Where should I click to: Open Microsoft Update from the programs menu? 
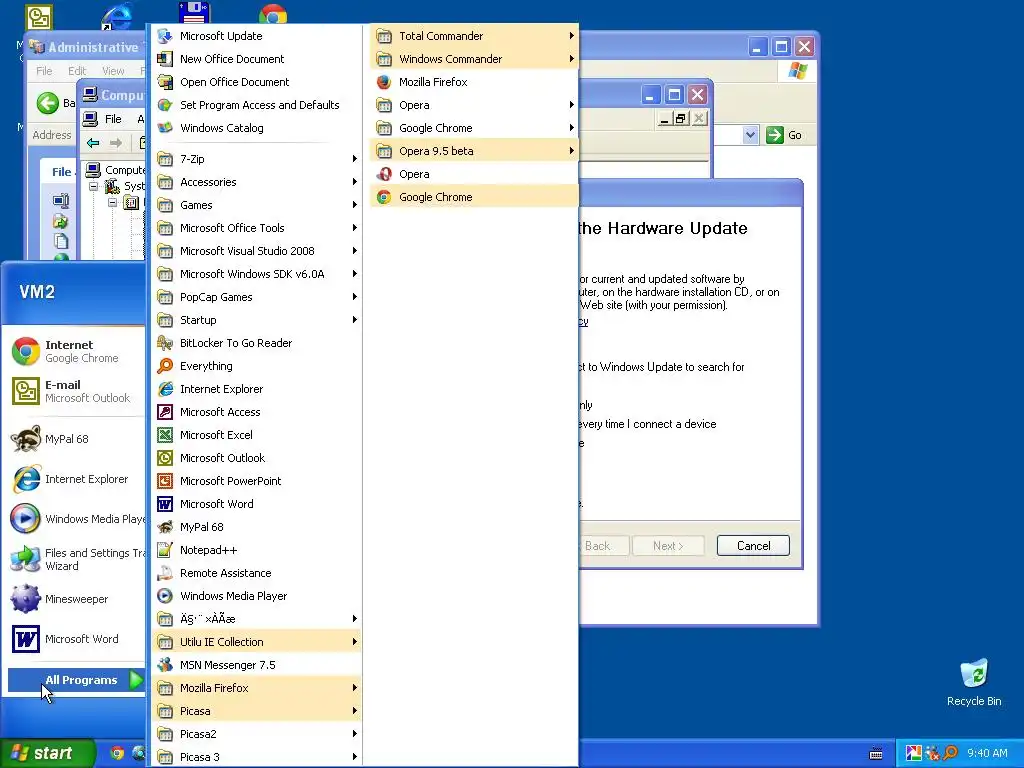[x=256, y=36]
